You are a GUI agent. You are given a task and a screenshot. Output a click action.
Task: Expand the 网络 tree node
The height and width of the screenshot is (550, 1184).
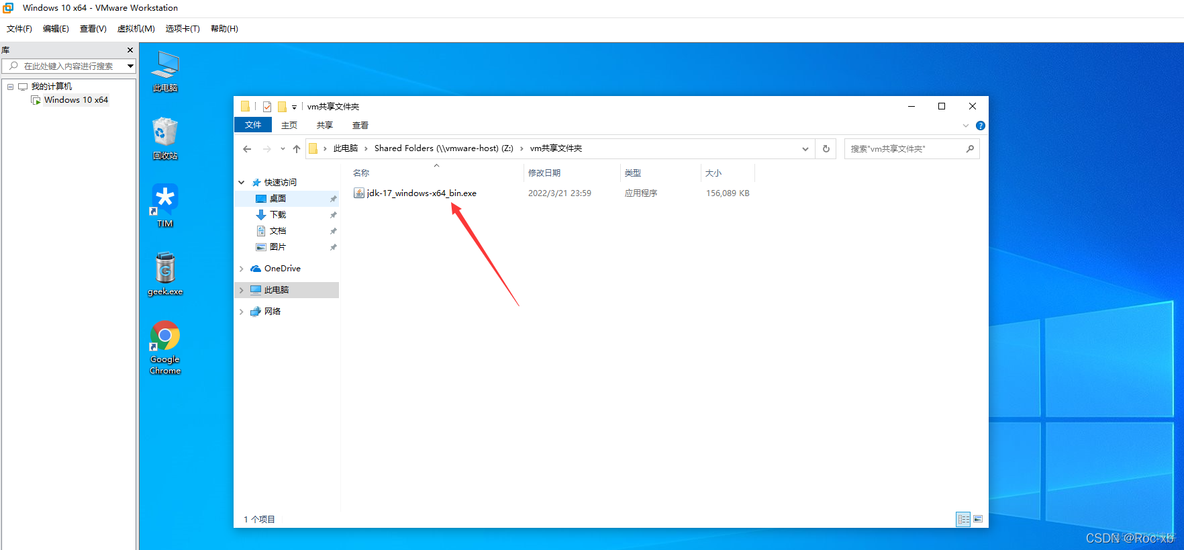(242, 311)
